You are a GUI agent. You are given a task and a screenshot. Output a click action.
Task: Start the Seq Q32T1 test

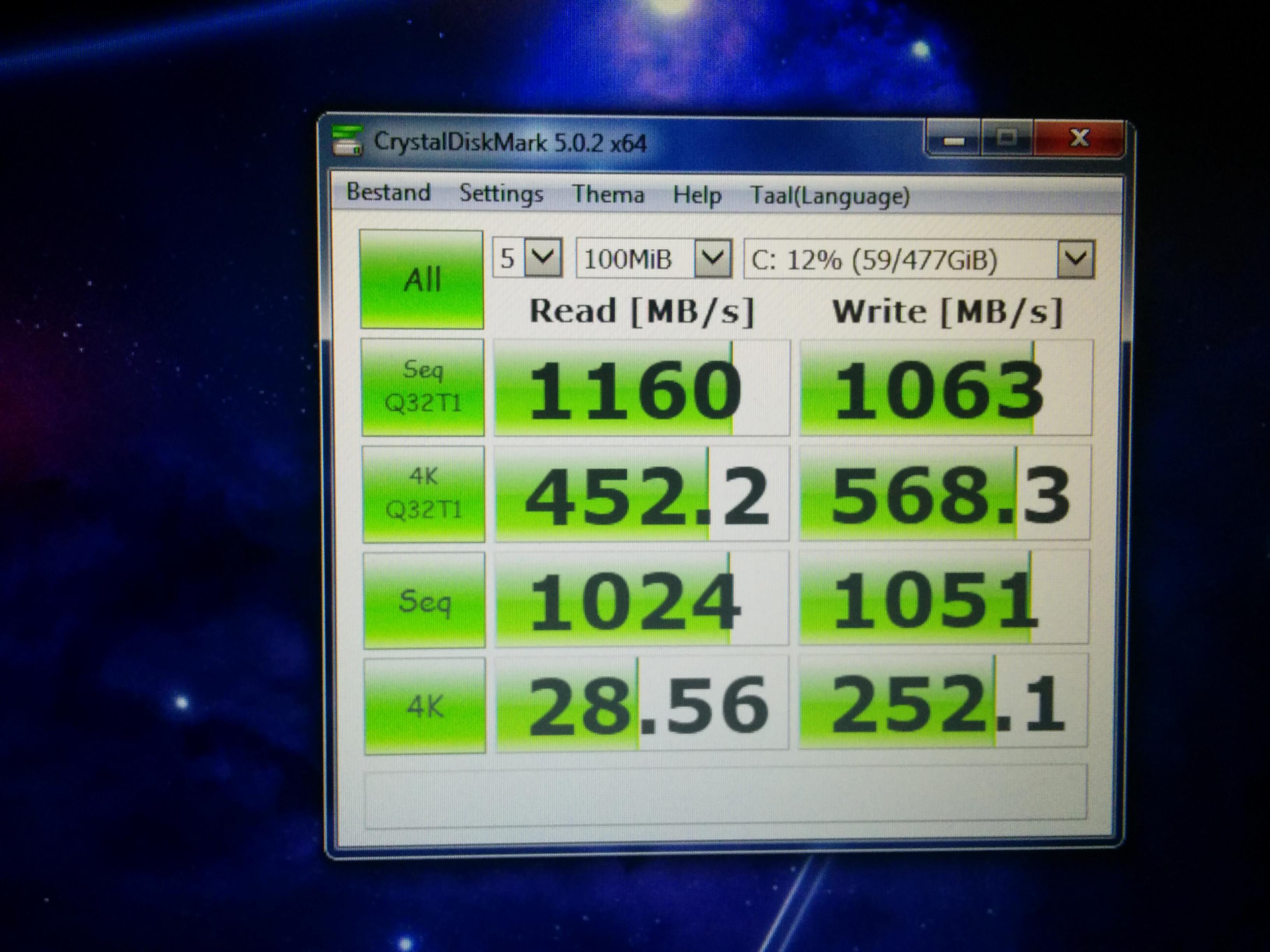pyautogui.click(x=423, y=387)
